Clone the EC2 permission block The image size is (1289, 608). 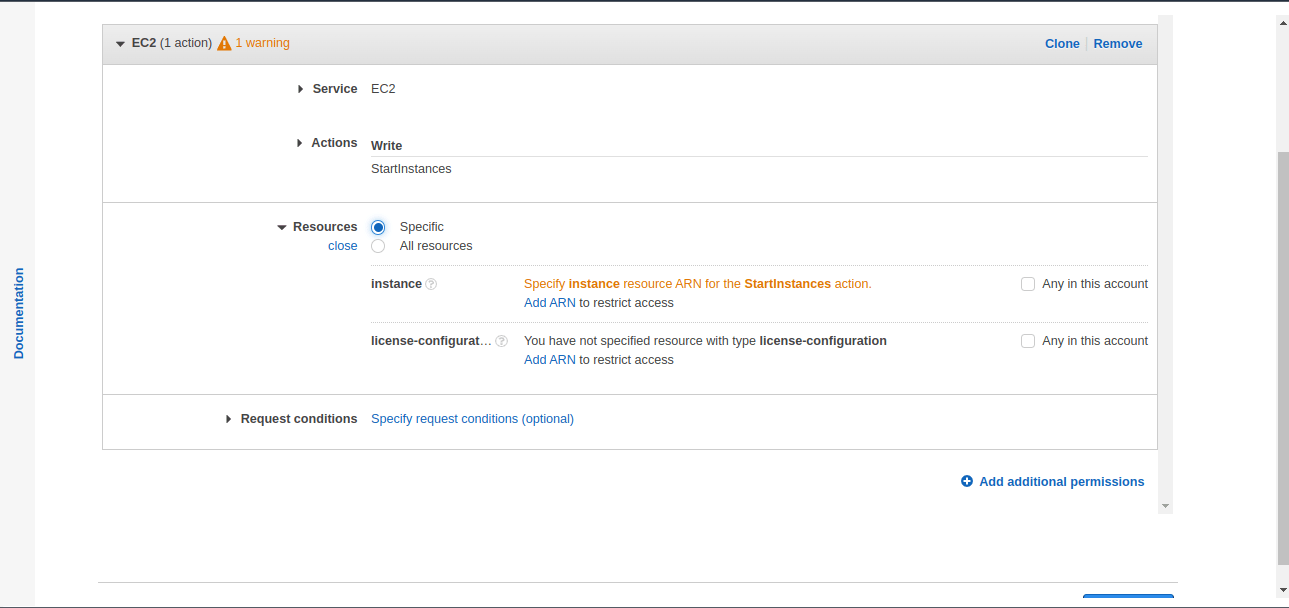pos(1062,43)
